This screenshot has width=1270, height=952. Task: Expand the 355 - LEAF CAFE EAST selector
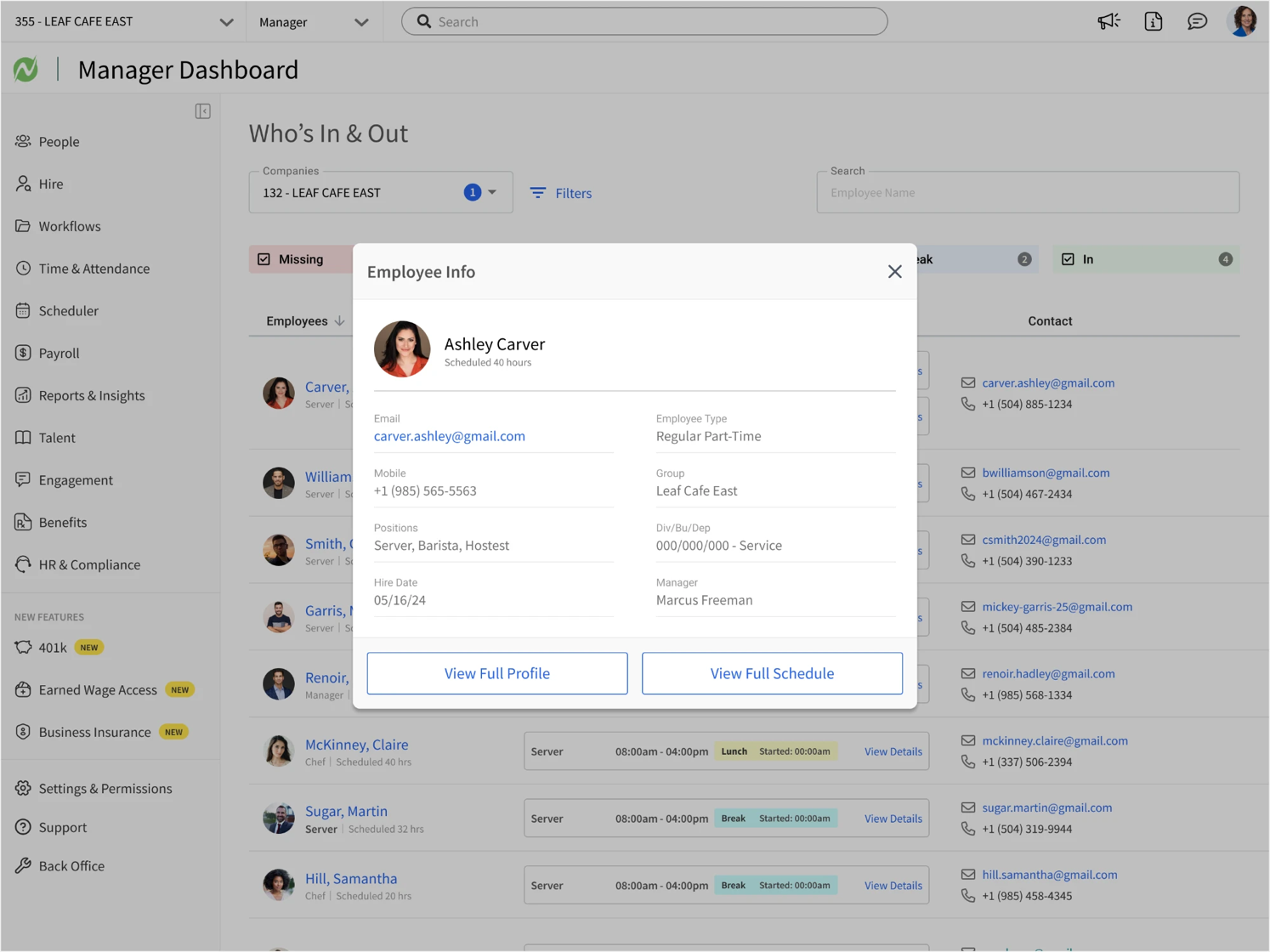[124, 21]
